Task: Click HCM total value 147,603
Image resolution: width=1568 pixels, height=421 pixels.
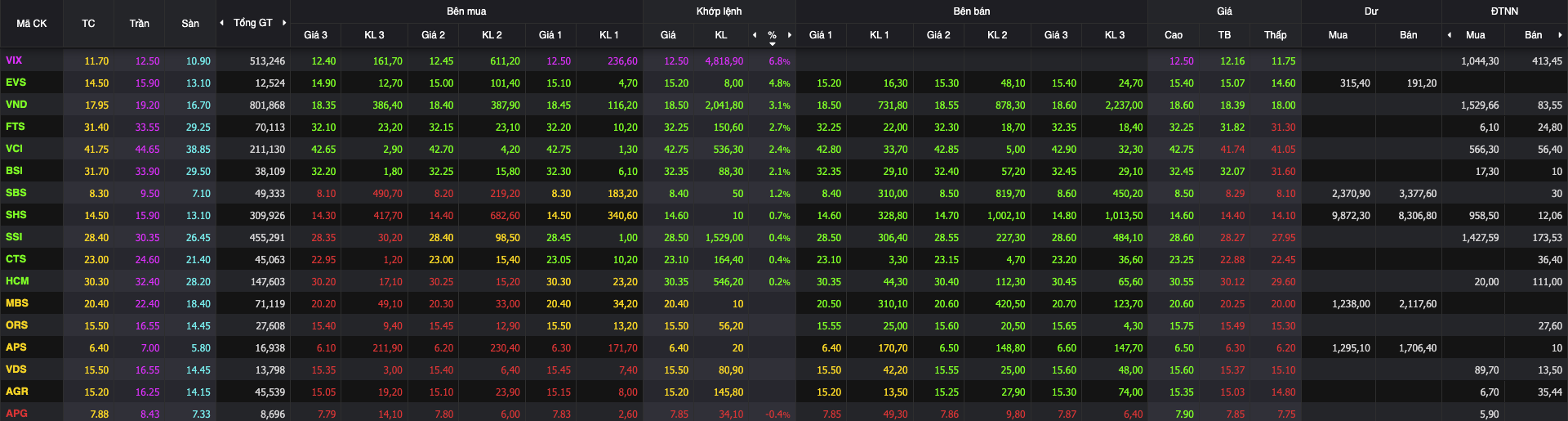Action: coord(267,282)
